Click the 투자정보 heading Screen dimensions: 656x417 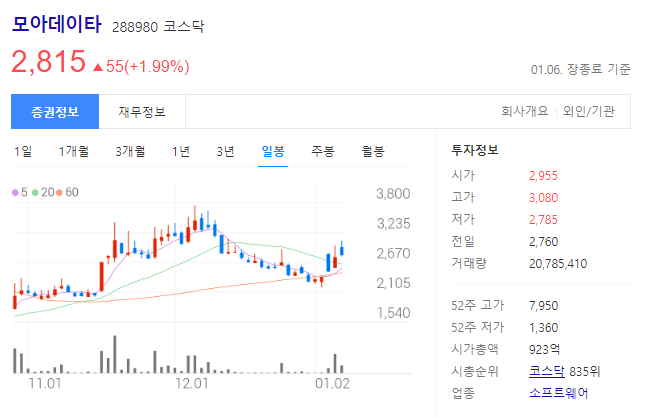475,150
